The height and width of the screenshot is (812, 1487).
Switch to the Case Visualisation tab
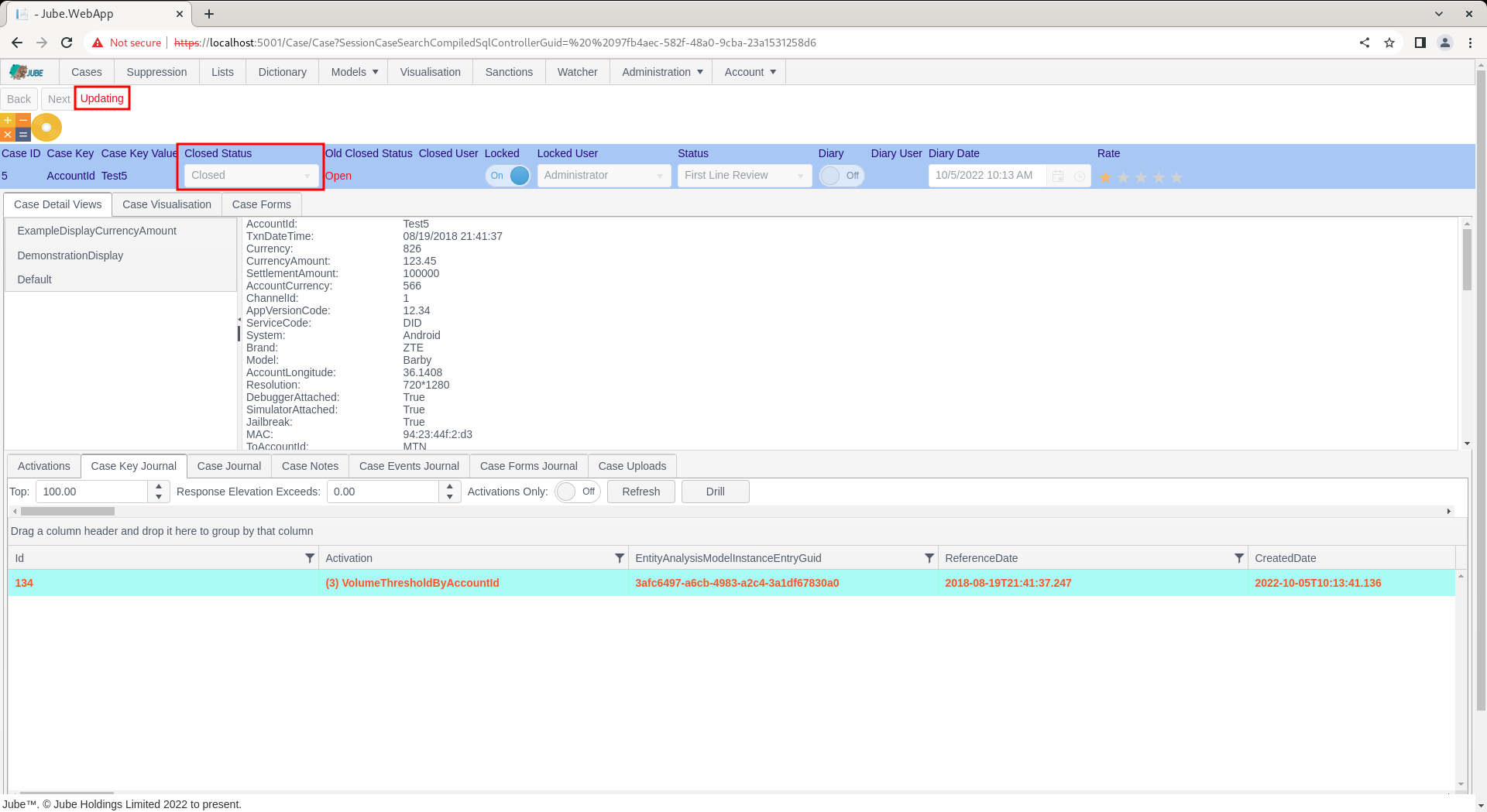pos(167,204)
